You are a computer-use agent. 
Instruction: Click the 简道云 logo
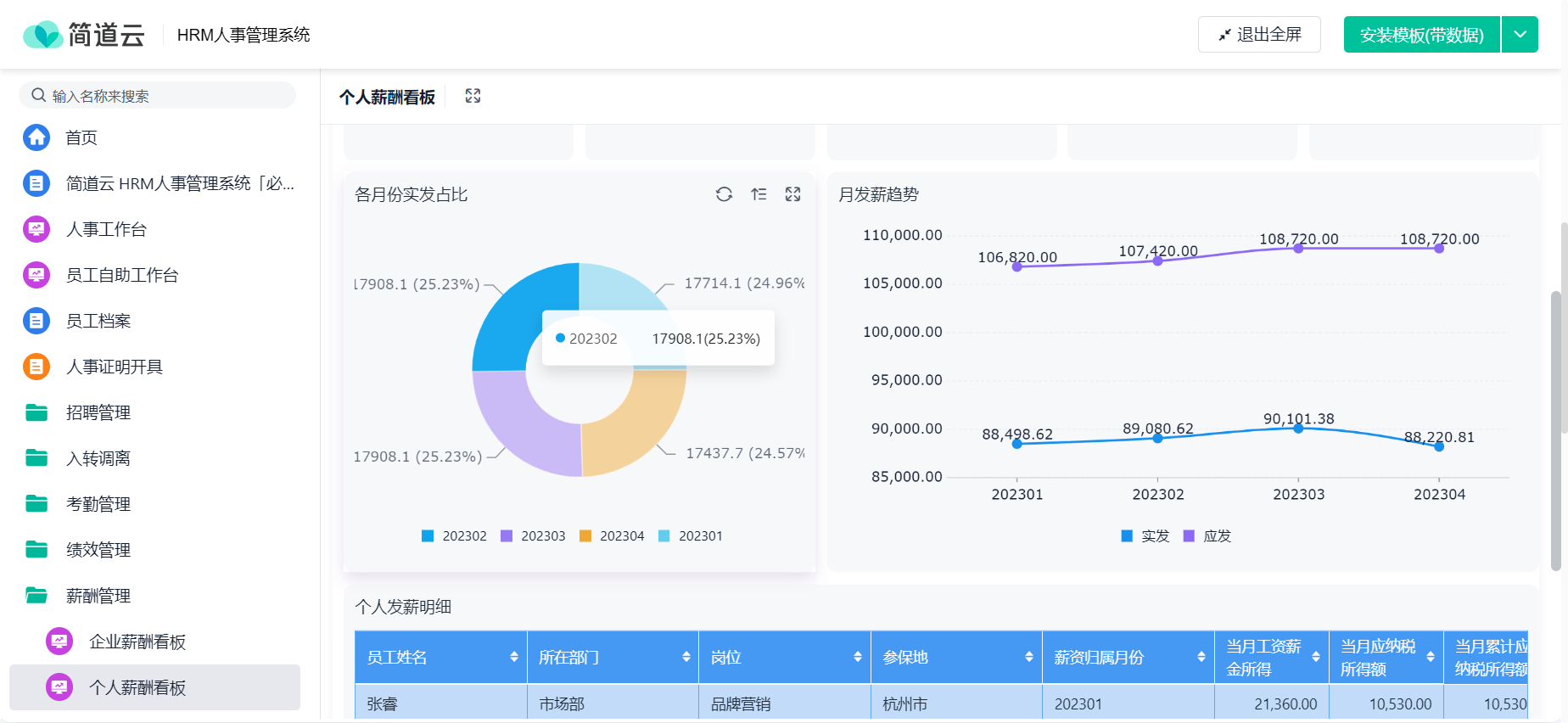click(x=84, y=35)
